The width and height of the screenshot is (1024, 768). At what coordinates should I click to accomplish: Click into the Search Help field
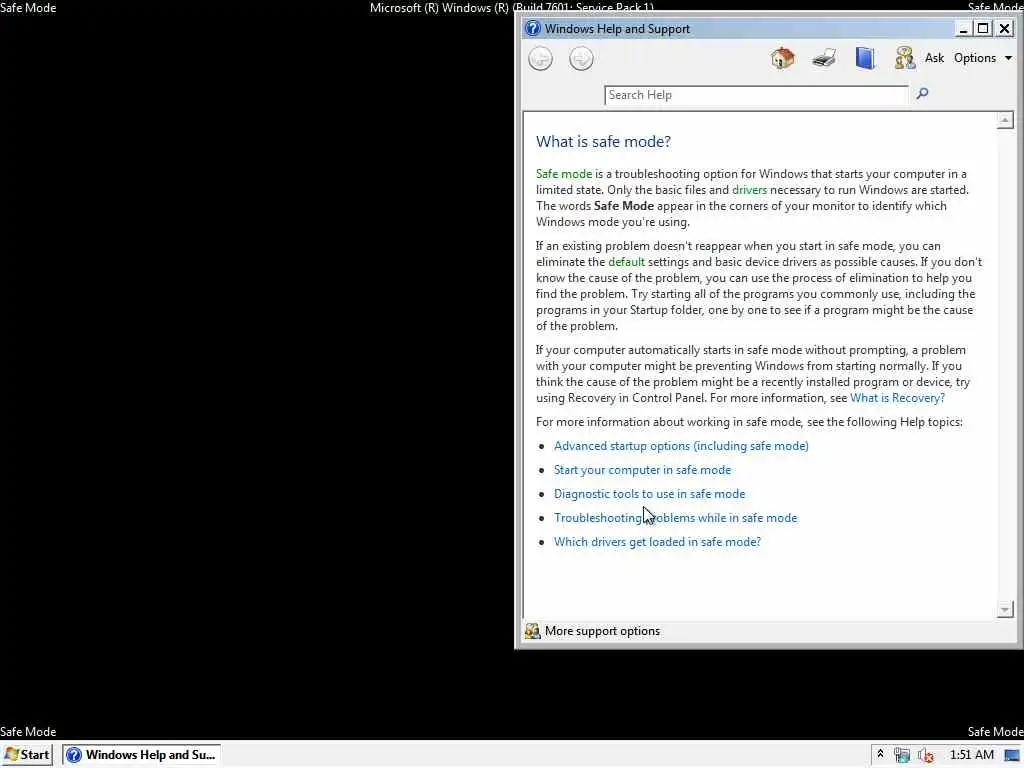pos(756,95)
